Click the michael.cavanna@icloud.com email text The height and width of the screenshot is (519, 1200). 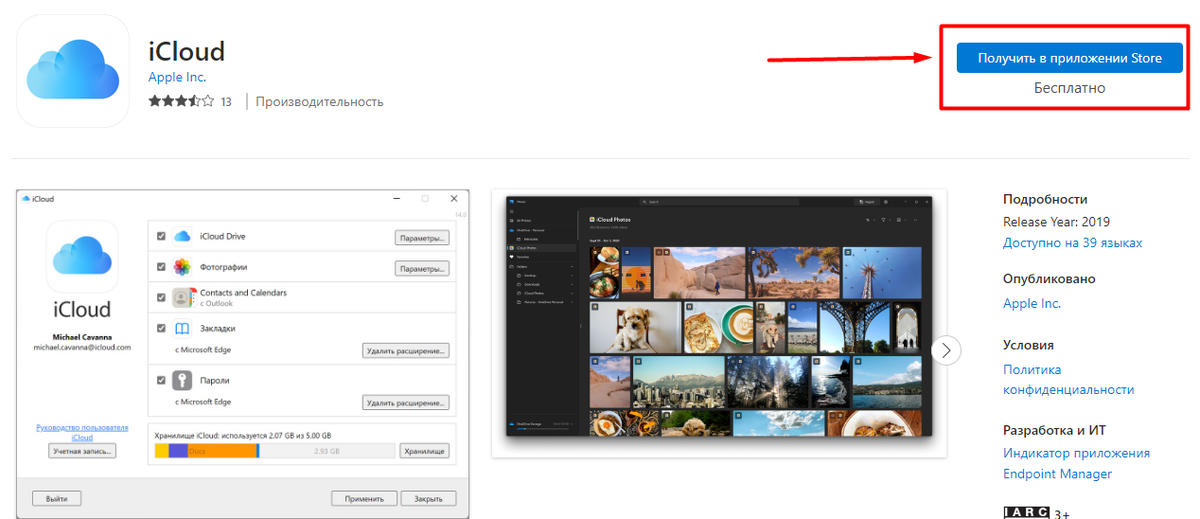(82, 347)
